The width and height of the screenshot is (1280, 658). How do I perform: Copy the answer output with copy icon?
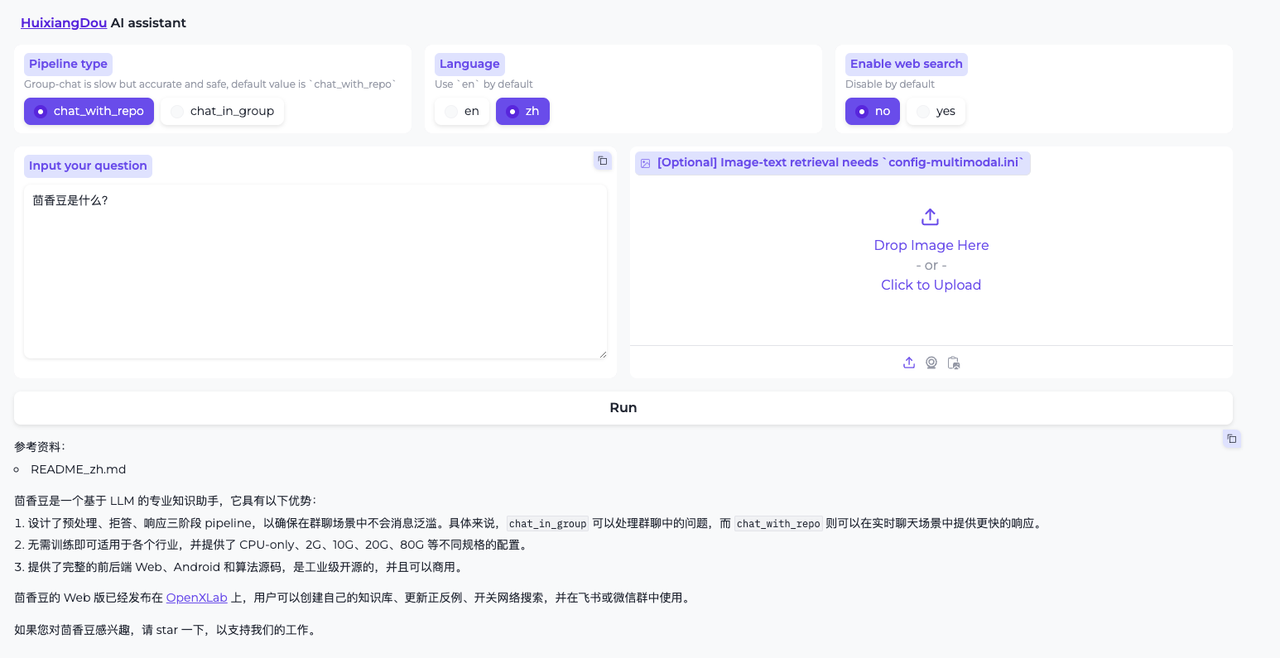(x=1231, y=439)
